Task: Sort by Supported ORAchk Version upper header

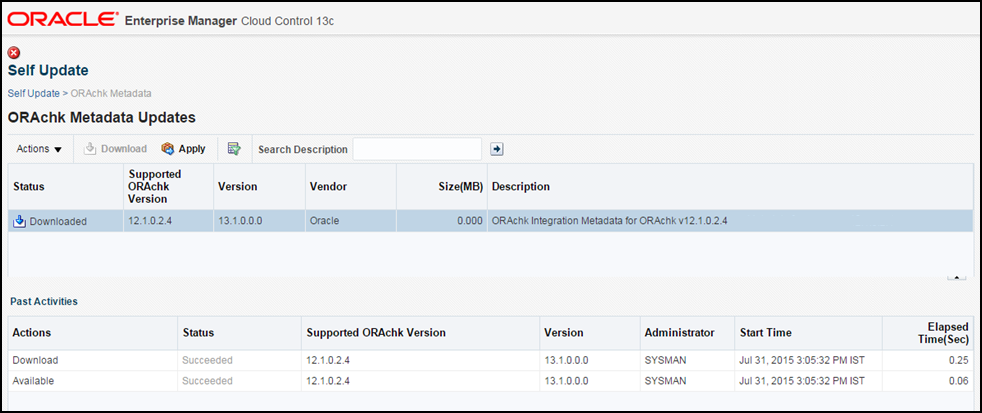Action: pyautogui.click(x=168, y=187)
